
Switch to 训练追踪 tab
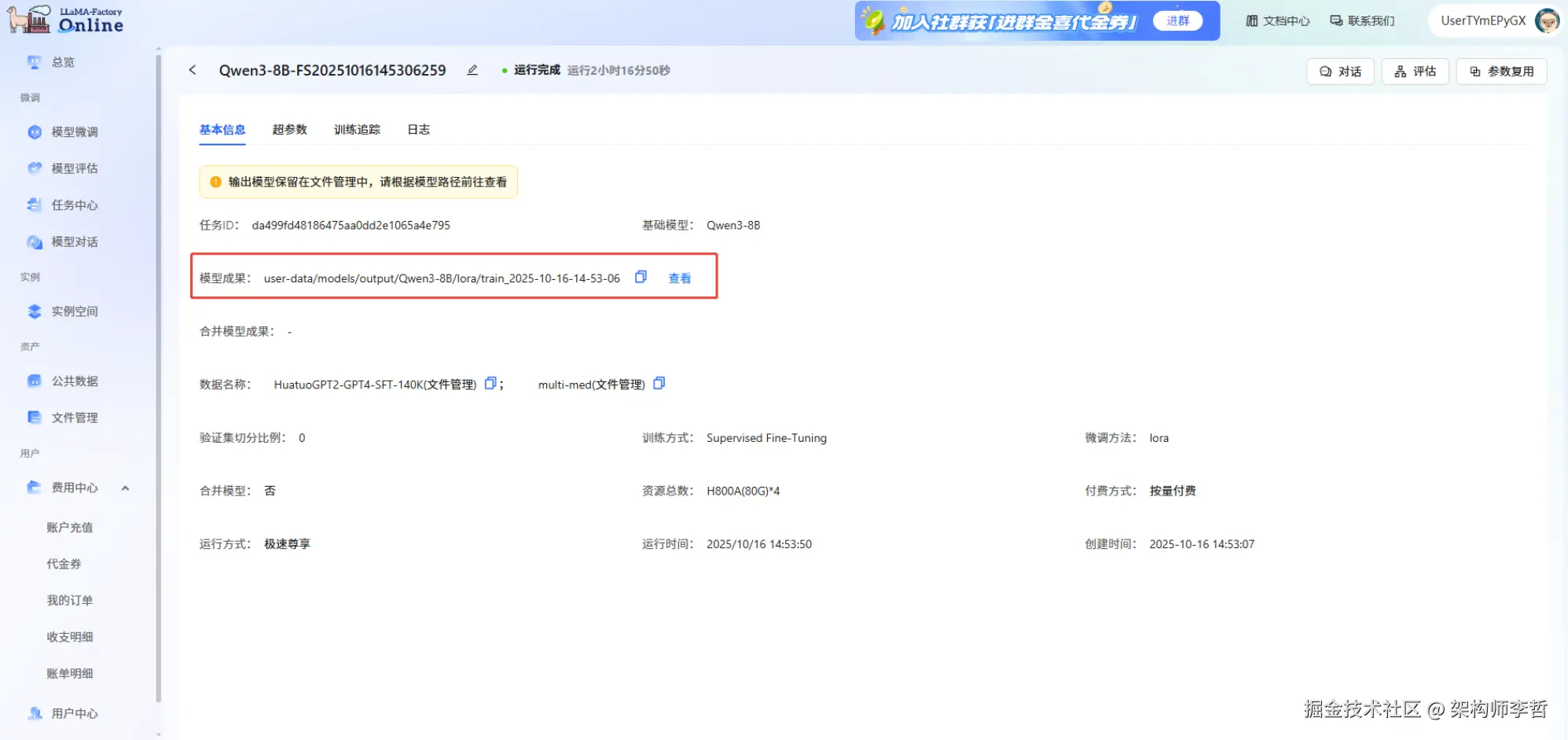coord(357,130)
